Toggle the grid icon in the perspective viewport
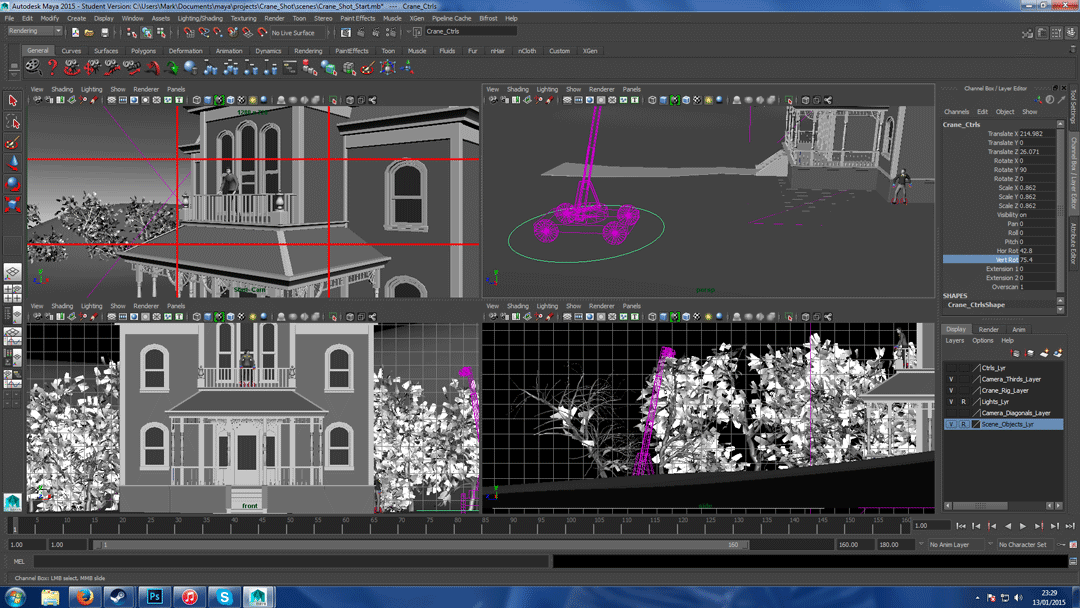 (x=566, y=98)
